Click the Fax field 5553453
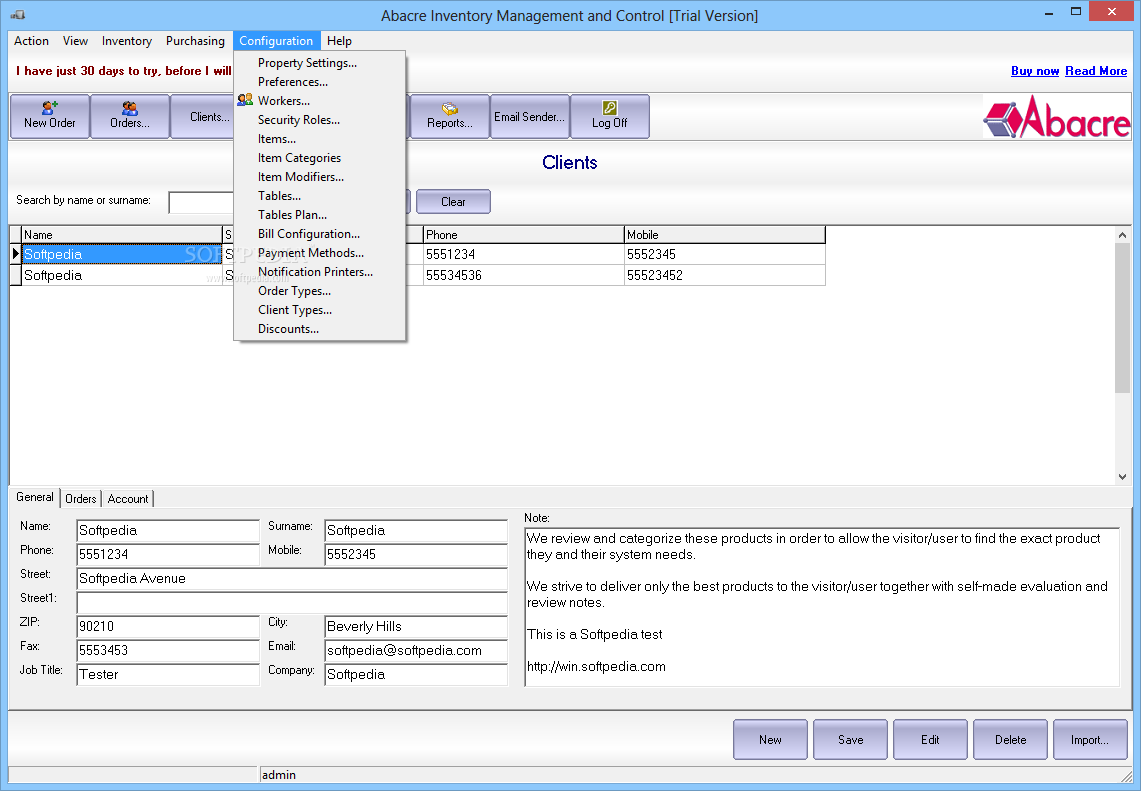Screen dimensions: 1141x791 [x=168, y=651]
